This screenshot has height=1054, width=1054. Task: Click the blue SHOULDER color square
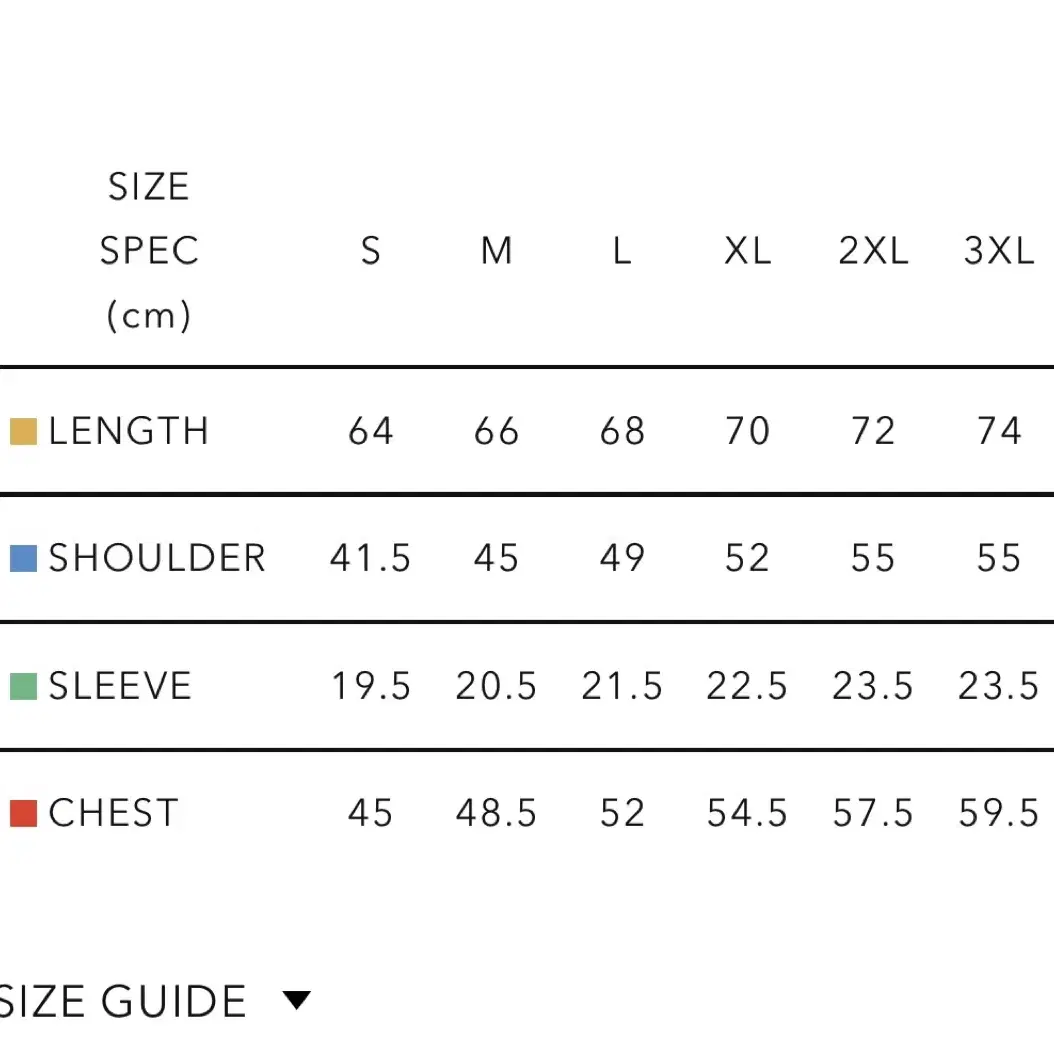click(x=23, y=559)
